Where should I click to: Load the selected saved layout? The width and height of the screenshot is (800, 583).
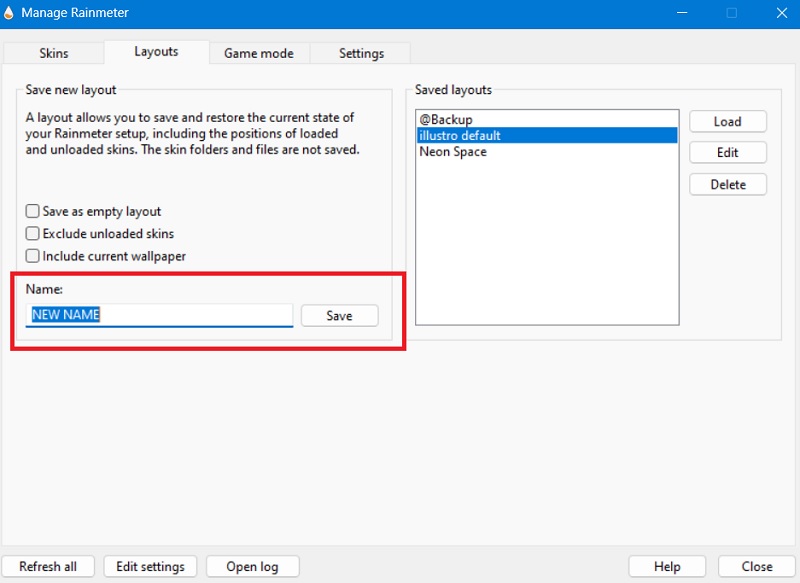pyautogui.click(x=727, y=121)
